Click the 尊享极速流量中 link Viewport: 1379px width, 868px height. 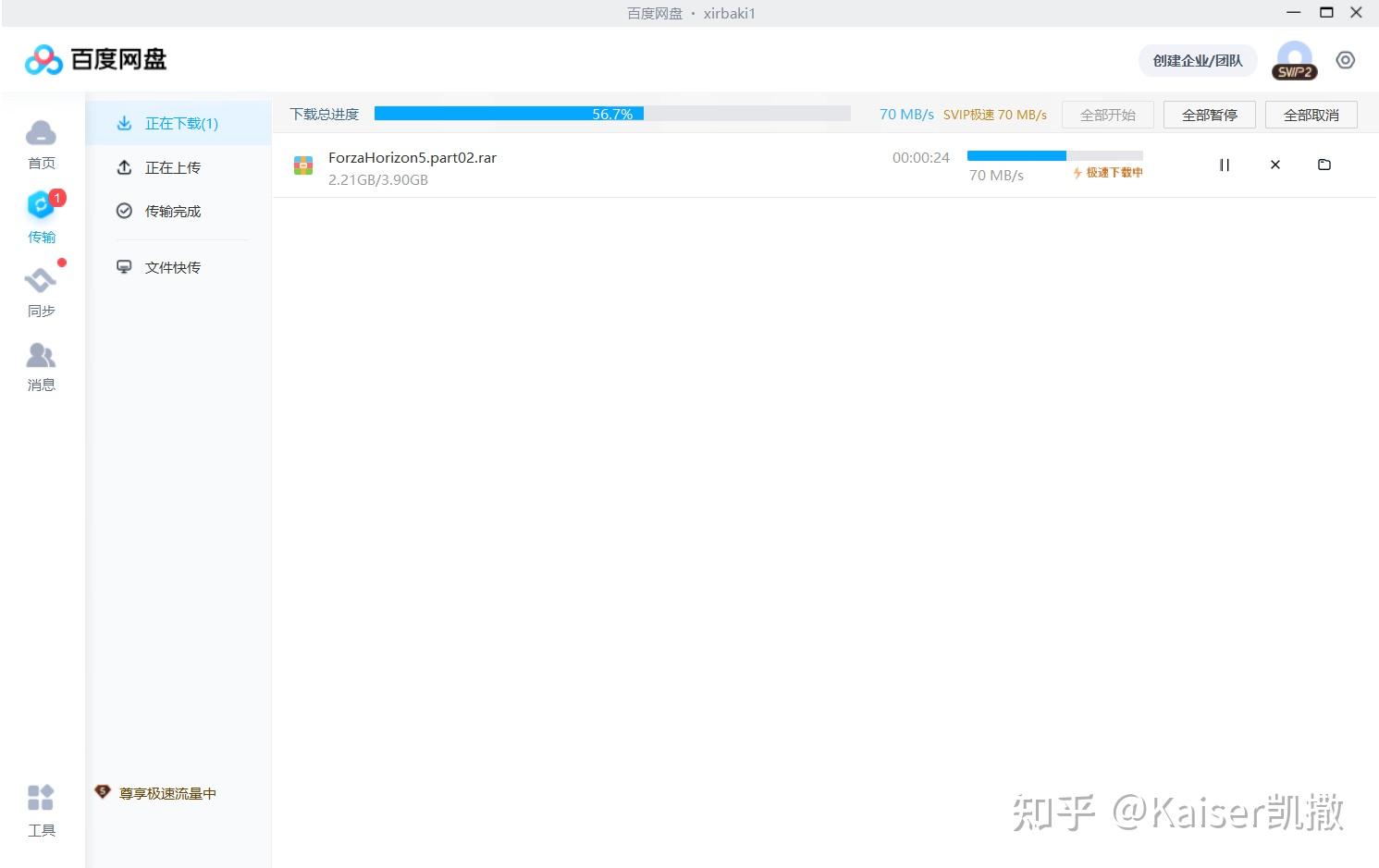167,793
